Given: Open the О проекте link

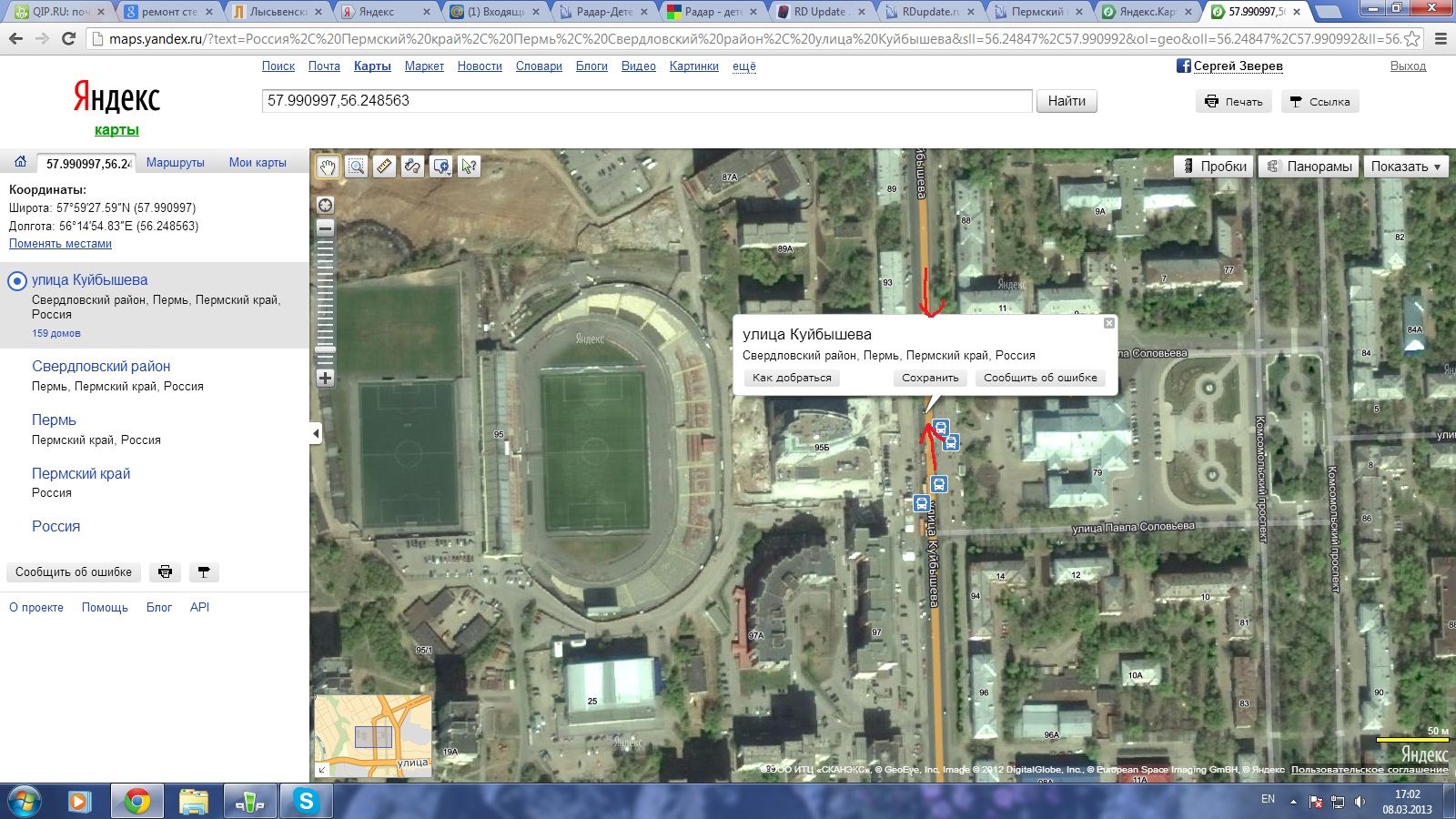Looking at the screenshot, I should (x=36, y=608).
